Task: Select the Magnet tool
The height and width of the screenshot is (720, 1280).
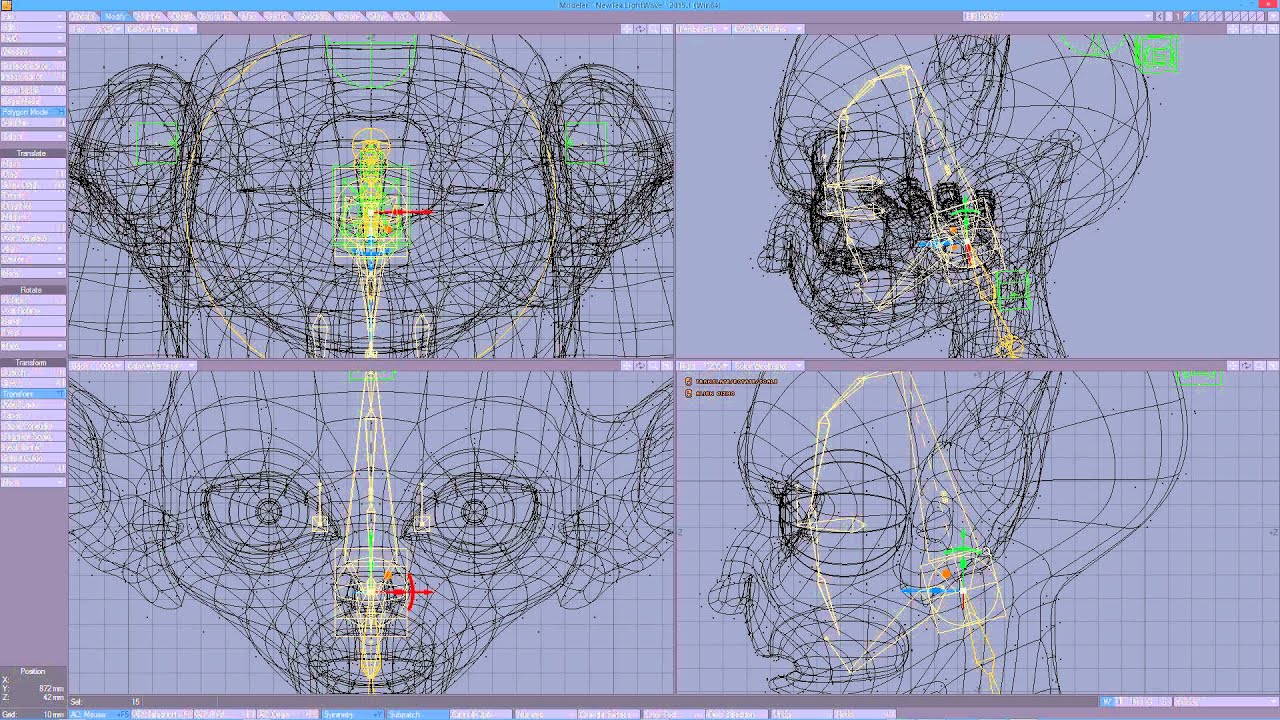Action: (34, 217)
